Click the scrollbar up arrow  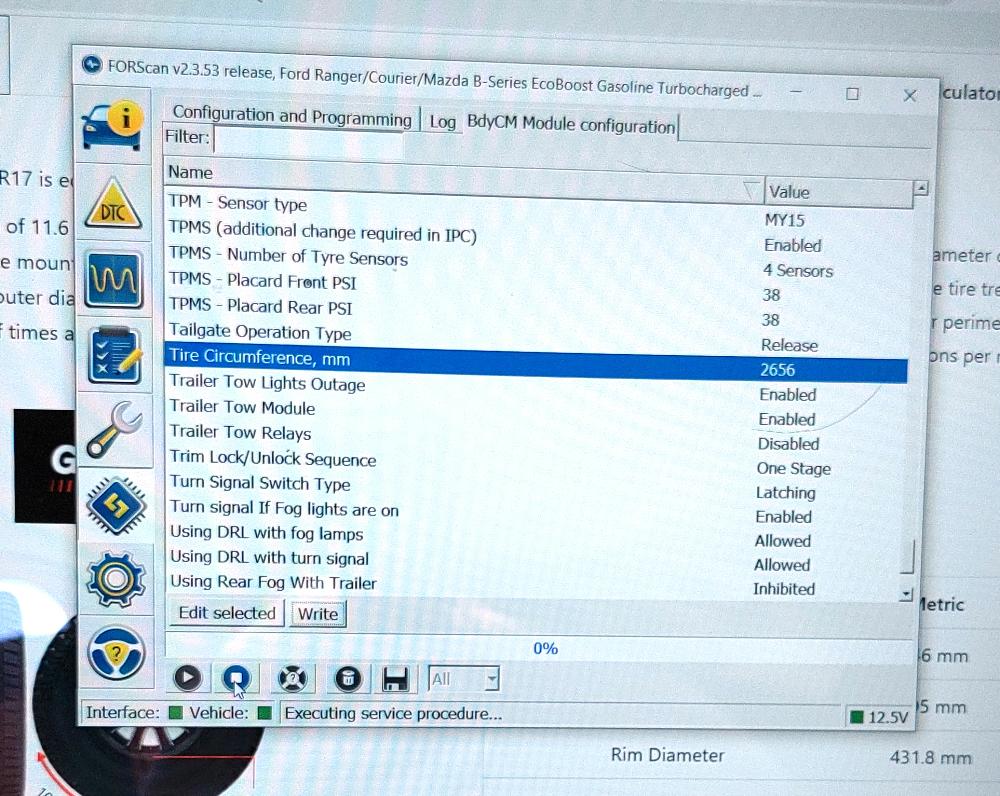pyautogui.click(x=920, y=189)
